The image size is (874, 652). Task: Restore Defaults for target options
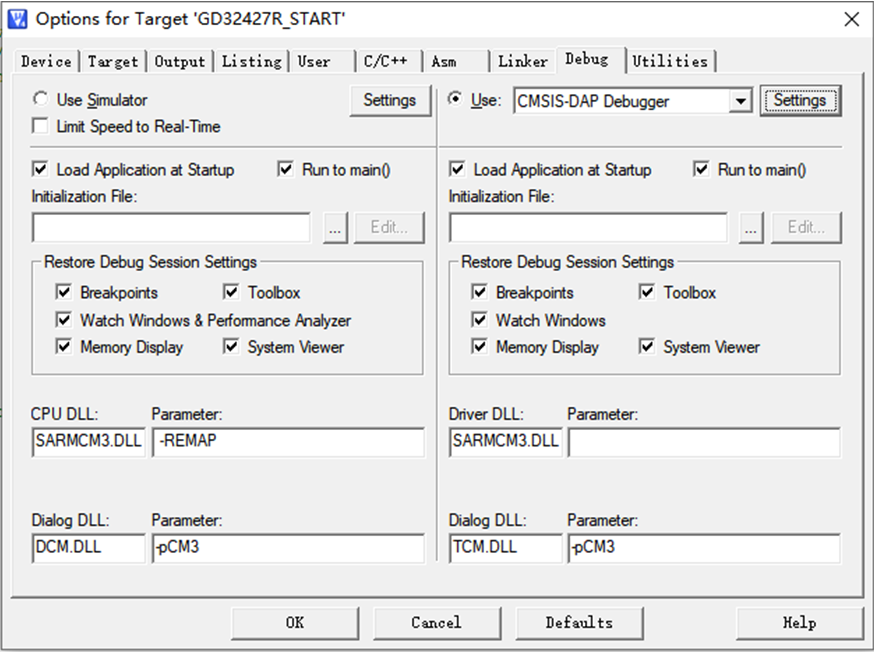579,623
